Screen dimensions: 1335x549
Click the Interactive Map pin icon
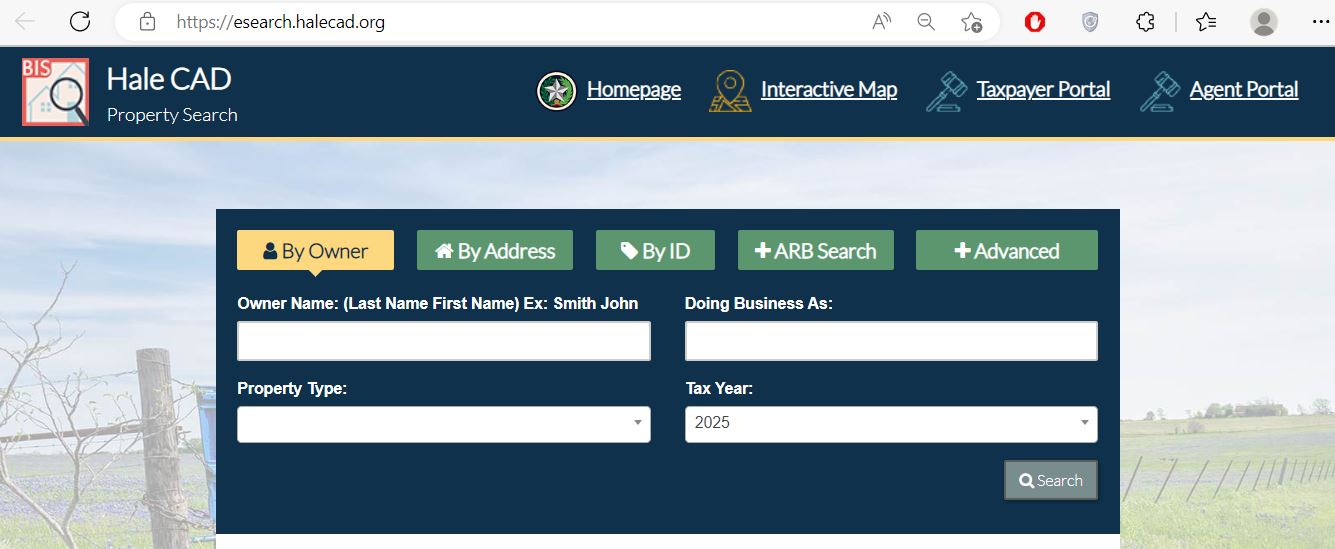[730, 91]
